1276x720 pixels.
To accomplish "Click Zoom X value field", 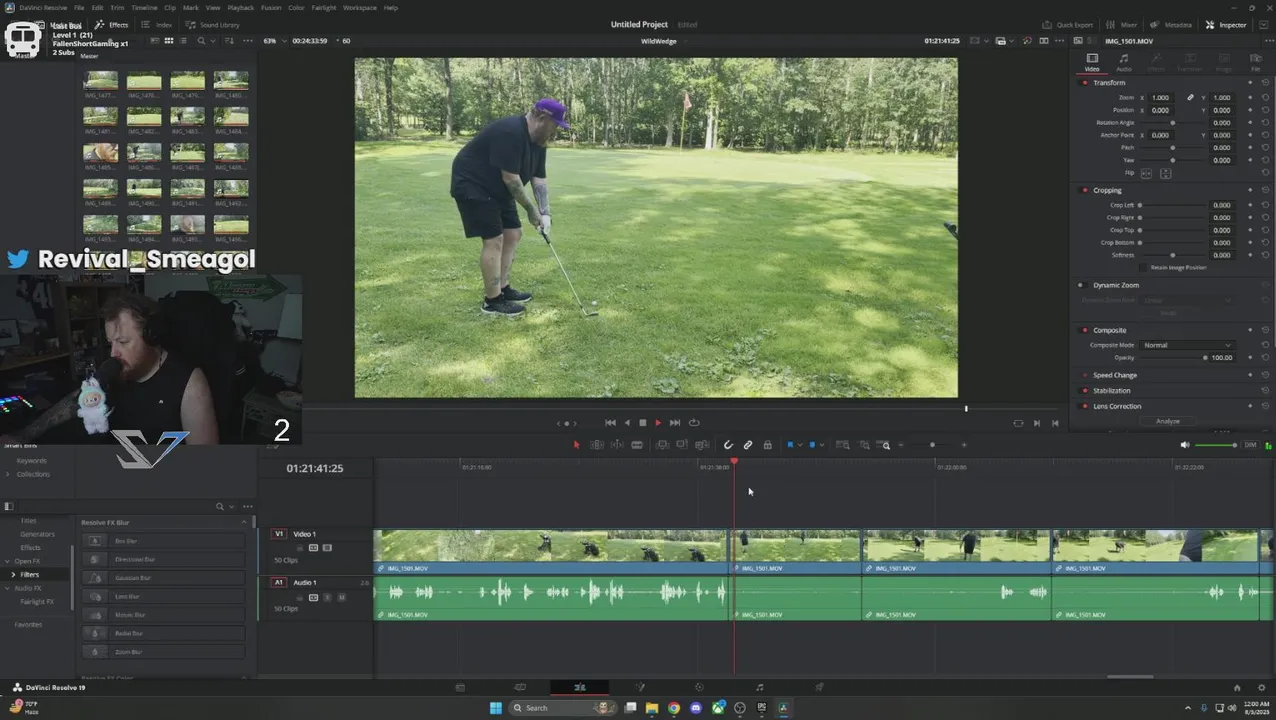I will tap(1160, 98).
